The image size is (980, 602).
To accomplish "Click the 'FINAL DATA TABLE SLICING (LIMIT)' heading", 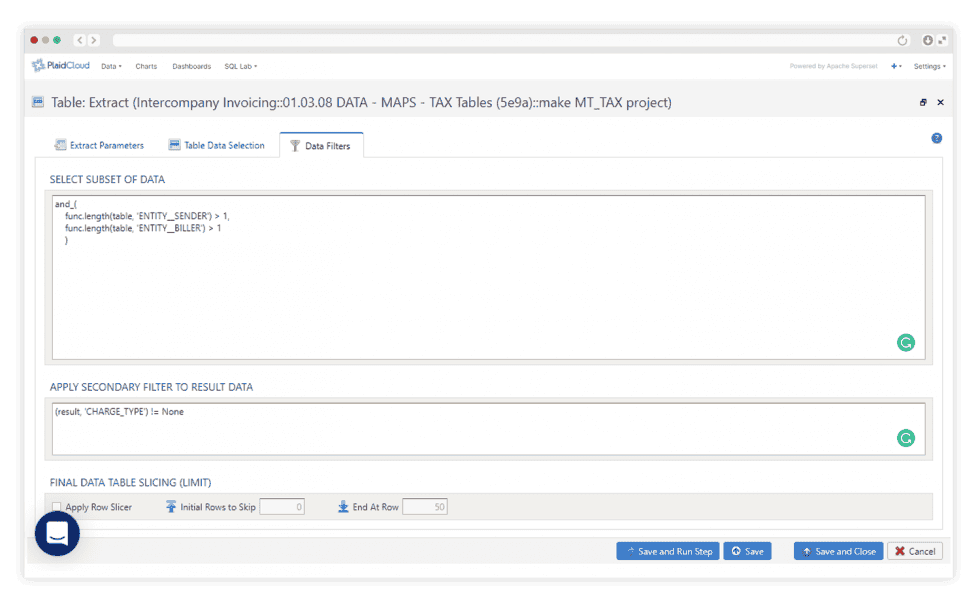I will [131, 483].
